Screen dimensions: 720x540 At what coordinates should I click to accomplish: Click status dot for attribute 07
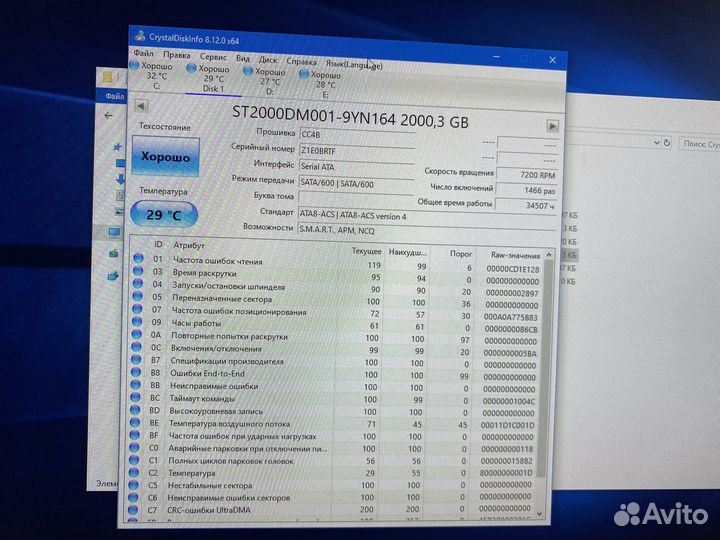coord(137,309)
